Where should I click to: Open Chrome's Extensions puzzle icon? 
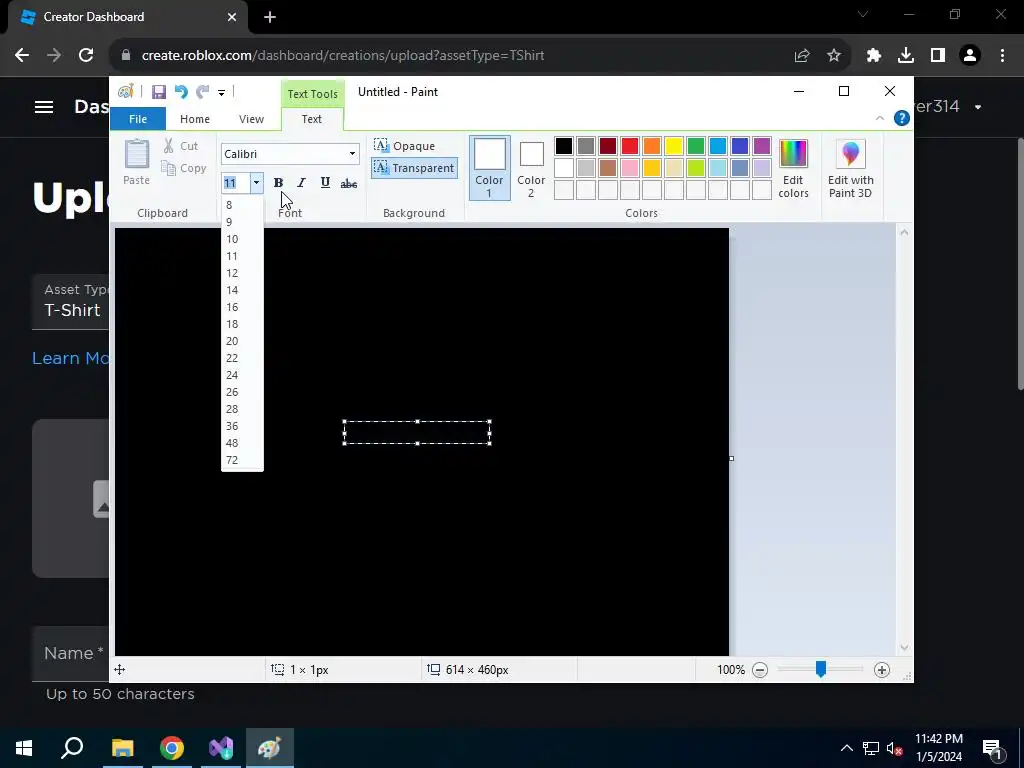(873, 56)
